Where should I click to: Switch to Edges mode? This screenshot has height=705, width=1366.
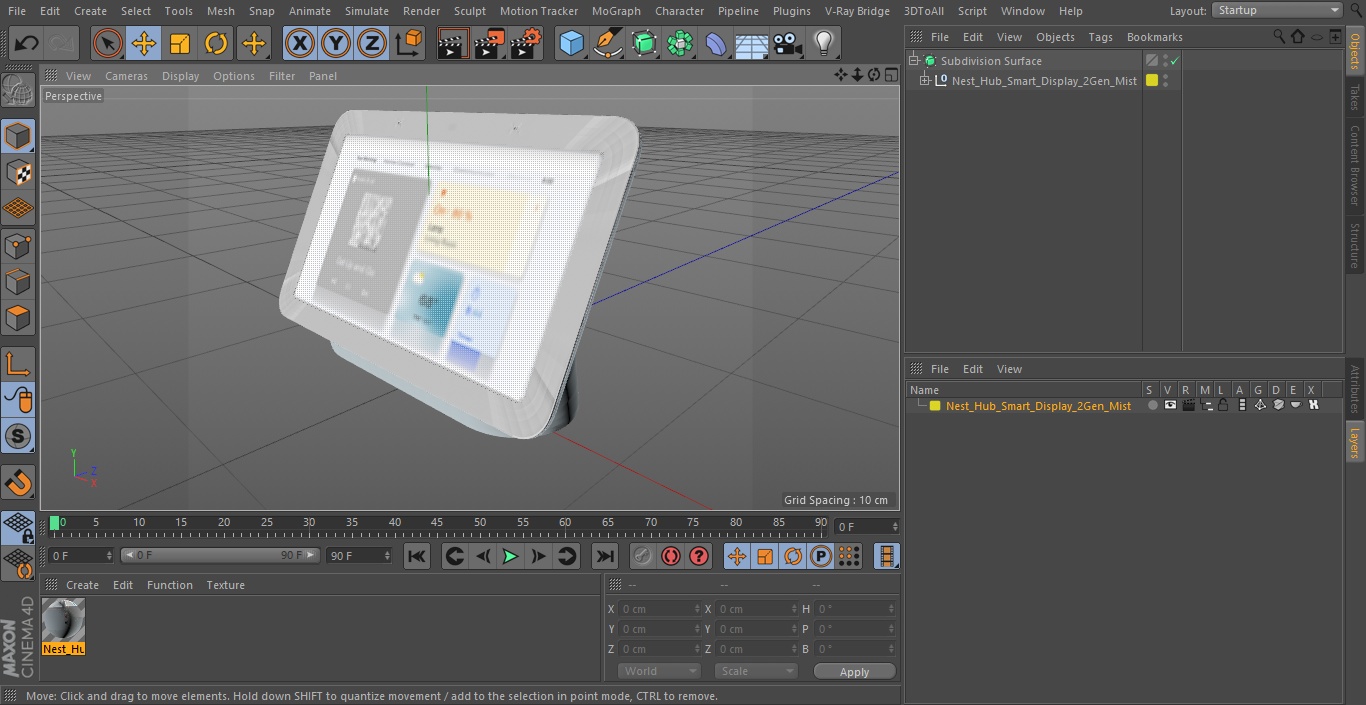(x=18, y=281)
